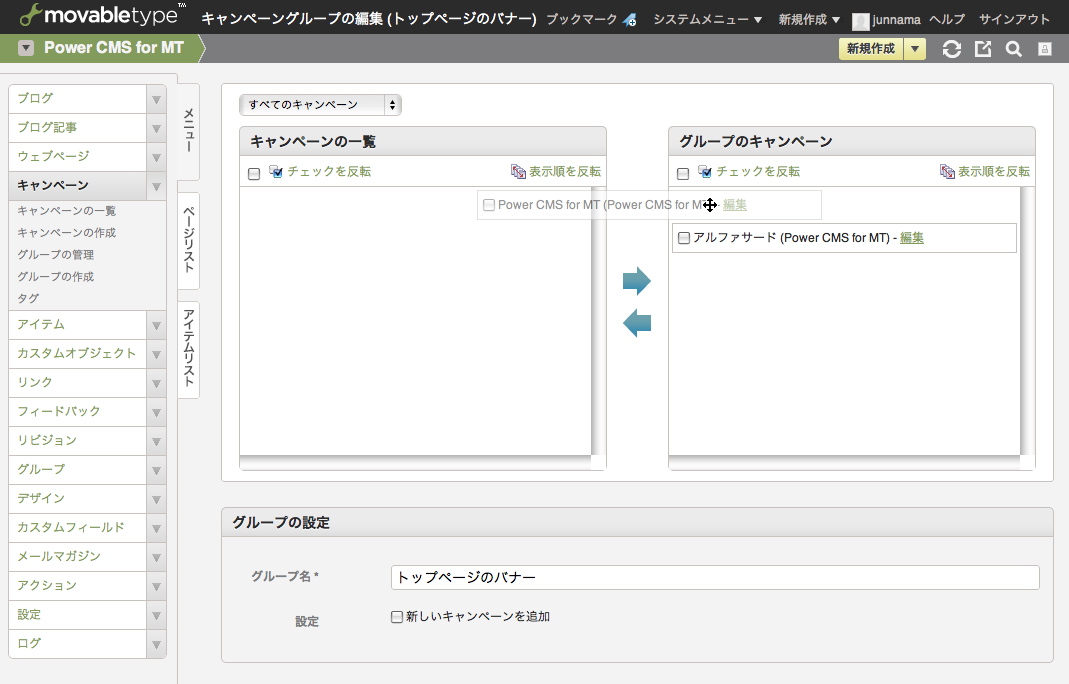Click the refresh icon in the toolbar
The height and width of the screenshot is (684, 1069).
[x=952, y=49]
